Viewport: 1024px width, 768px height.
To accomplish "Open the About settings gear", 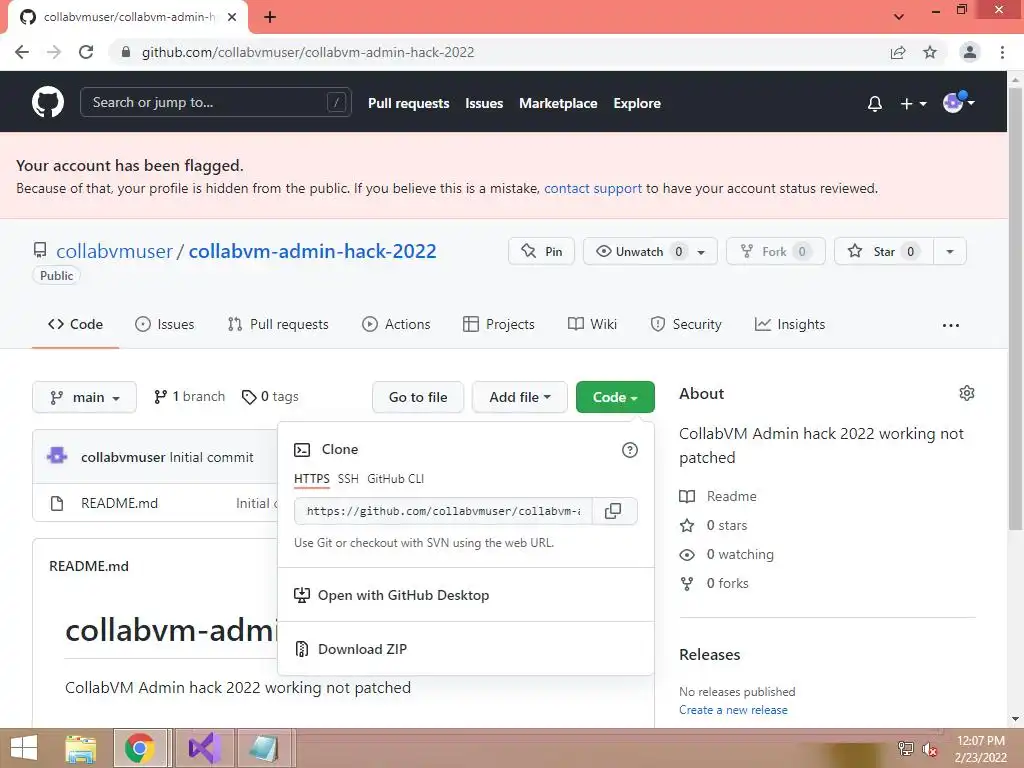I will [967, 393].
